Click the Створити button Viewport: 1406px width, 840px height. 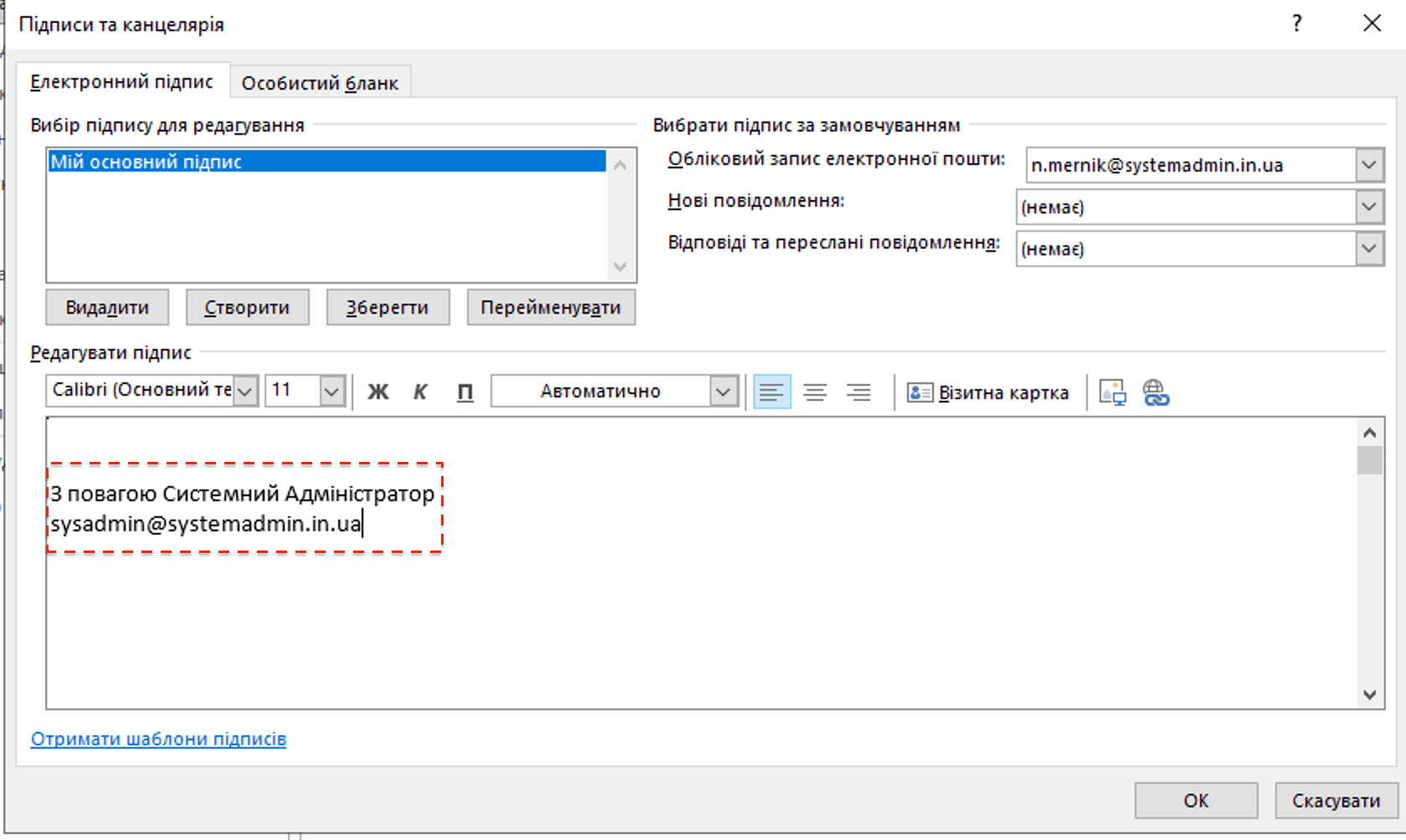(x=247, y=307)
